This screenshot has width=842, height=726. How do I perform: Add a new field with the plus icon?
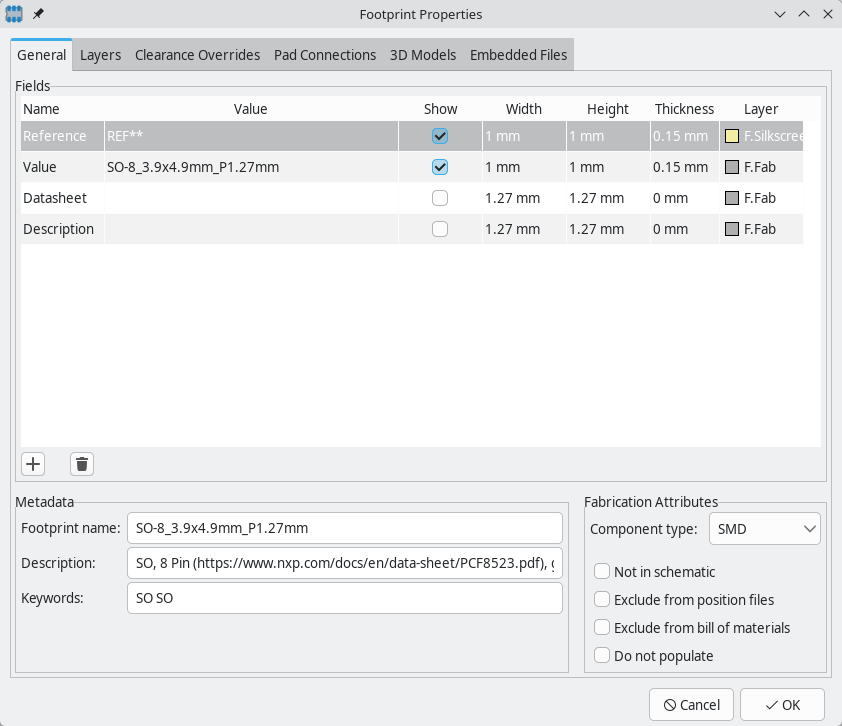click(x=33, y=463)
